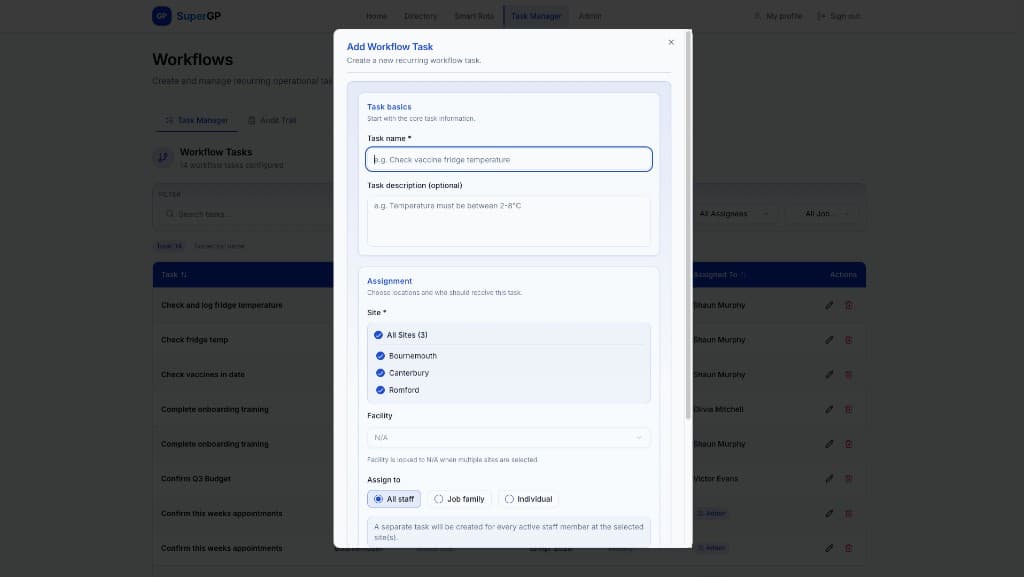Viewport: 1024px width, 577px height.
Task: Click 'Check vaccines in date' row text
Action: click(x=203, y=375)
